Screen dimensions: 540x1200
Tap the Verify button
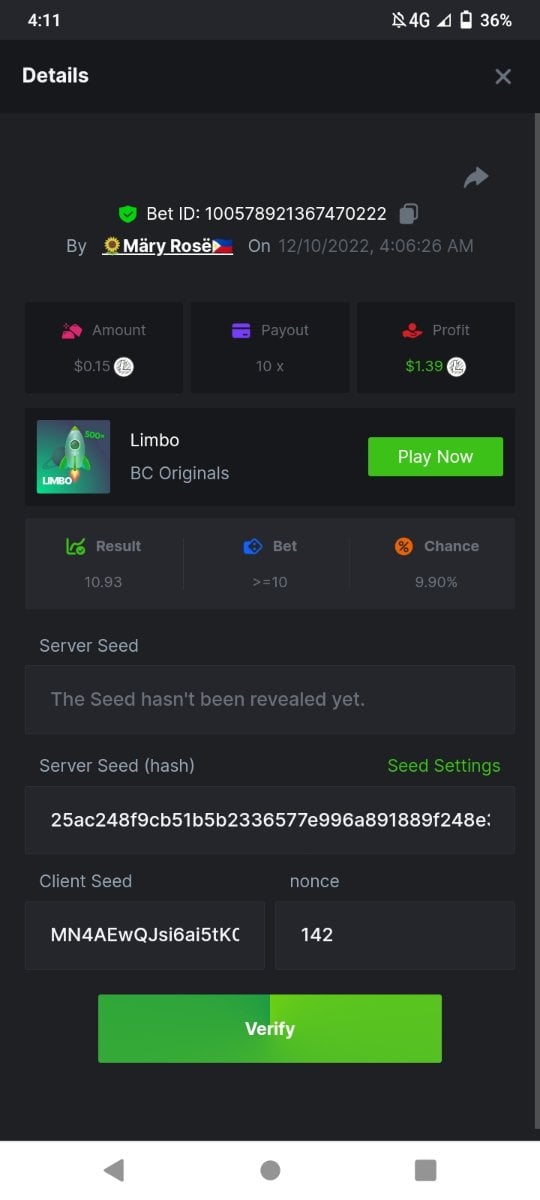(270, 1028)
